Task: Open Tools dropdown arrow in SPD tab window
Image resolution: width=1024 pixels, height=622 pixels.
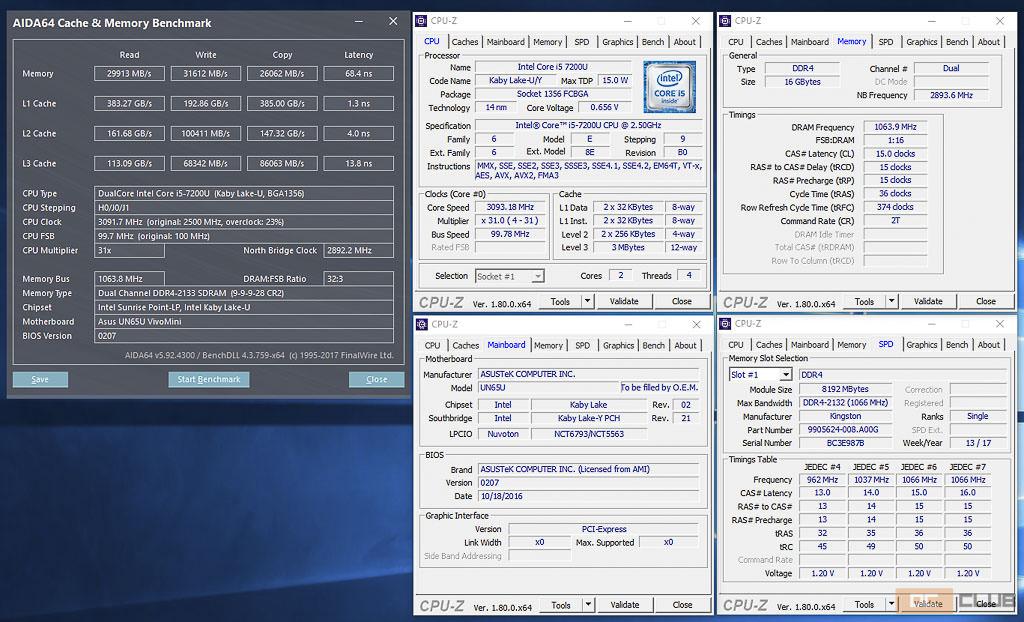Action: tap(891, 605)
